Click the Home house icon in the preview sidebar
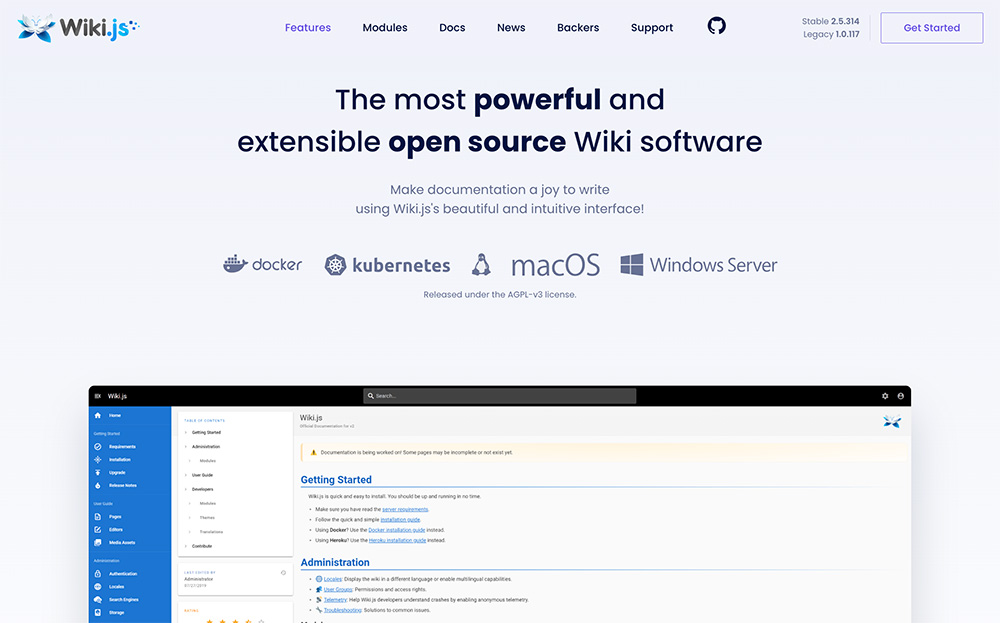The height and width of the screenshot is (623, 1000). pos(98,415)
